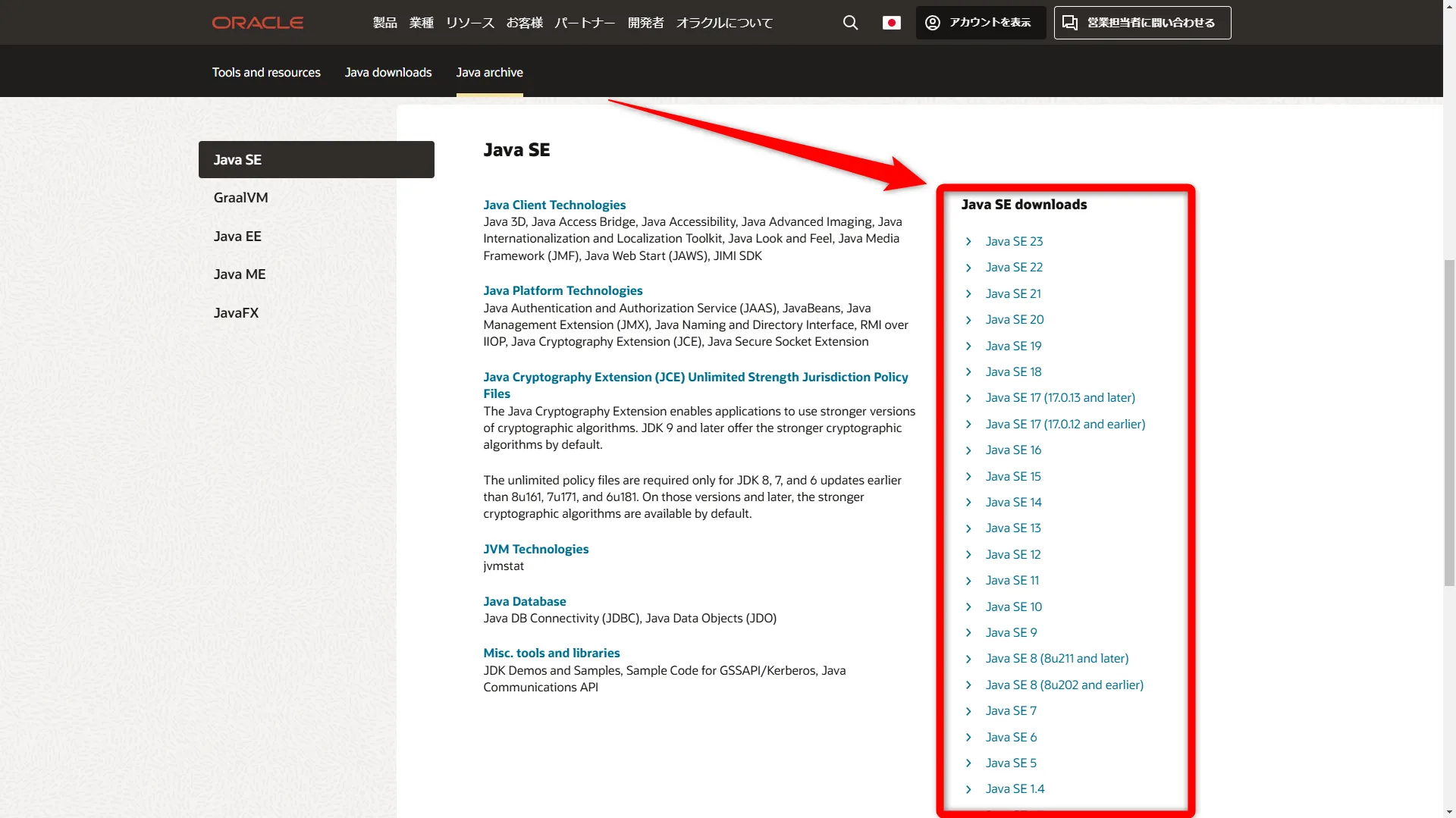Click the scrollbar up arrow
Screen dimensions: 1456x818
(x=1449, y=6)
